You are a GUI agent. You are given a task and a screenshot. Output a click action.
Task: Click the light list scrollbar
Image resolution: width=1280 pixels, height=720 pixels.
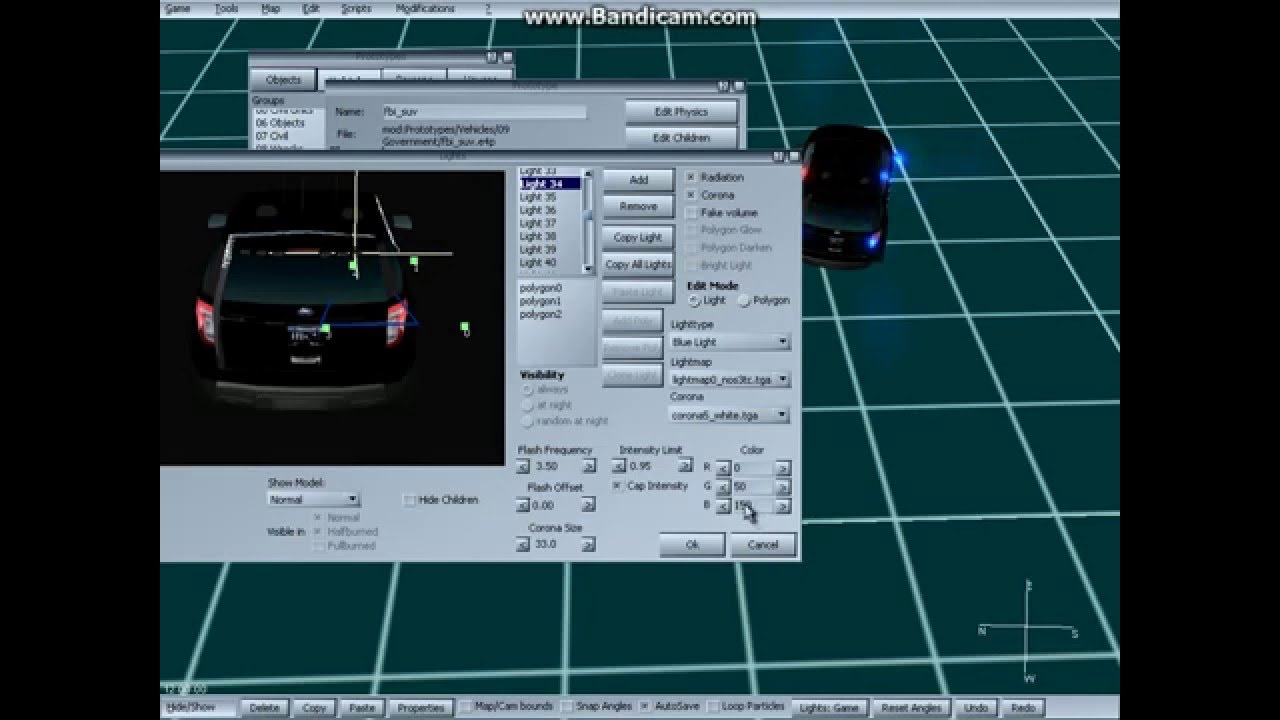pos(588,220)
